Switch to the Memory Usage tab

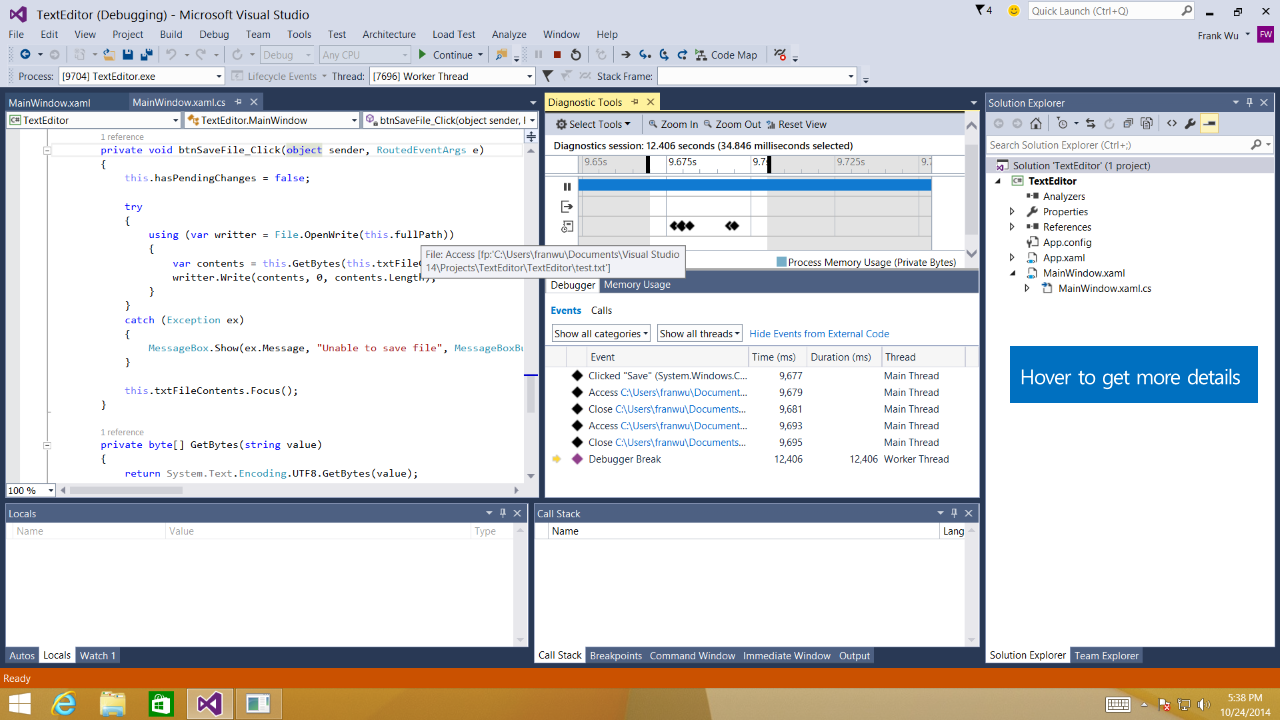637,285
